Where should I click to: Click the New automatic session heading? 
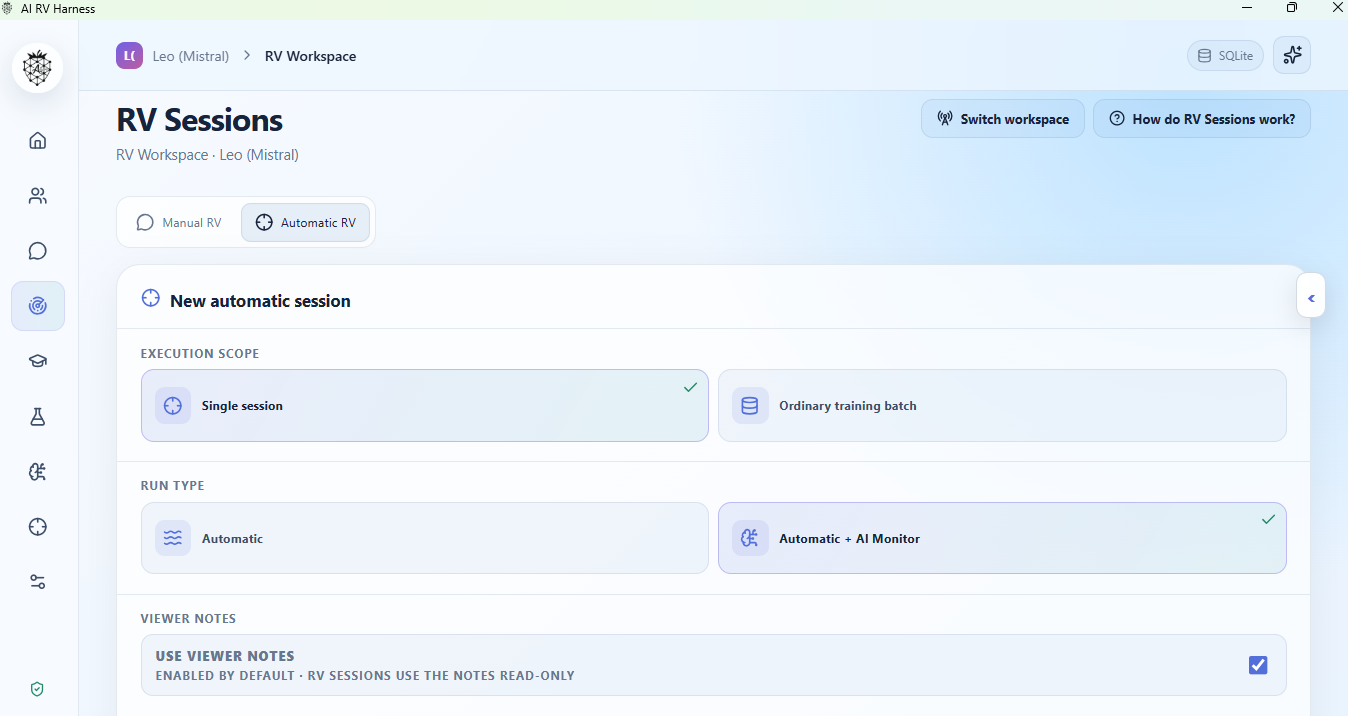click(261, 301)
